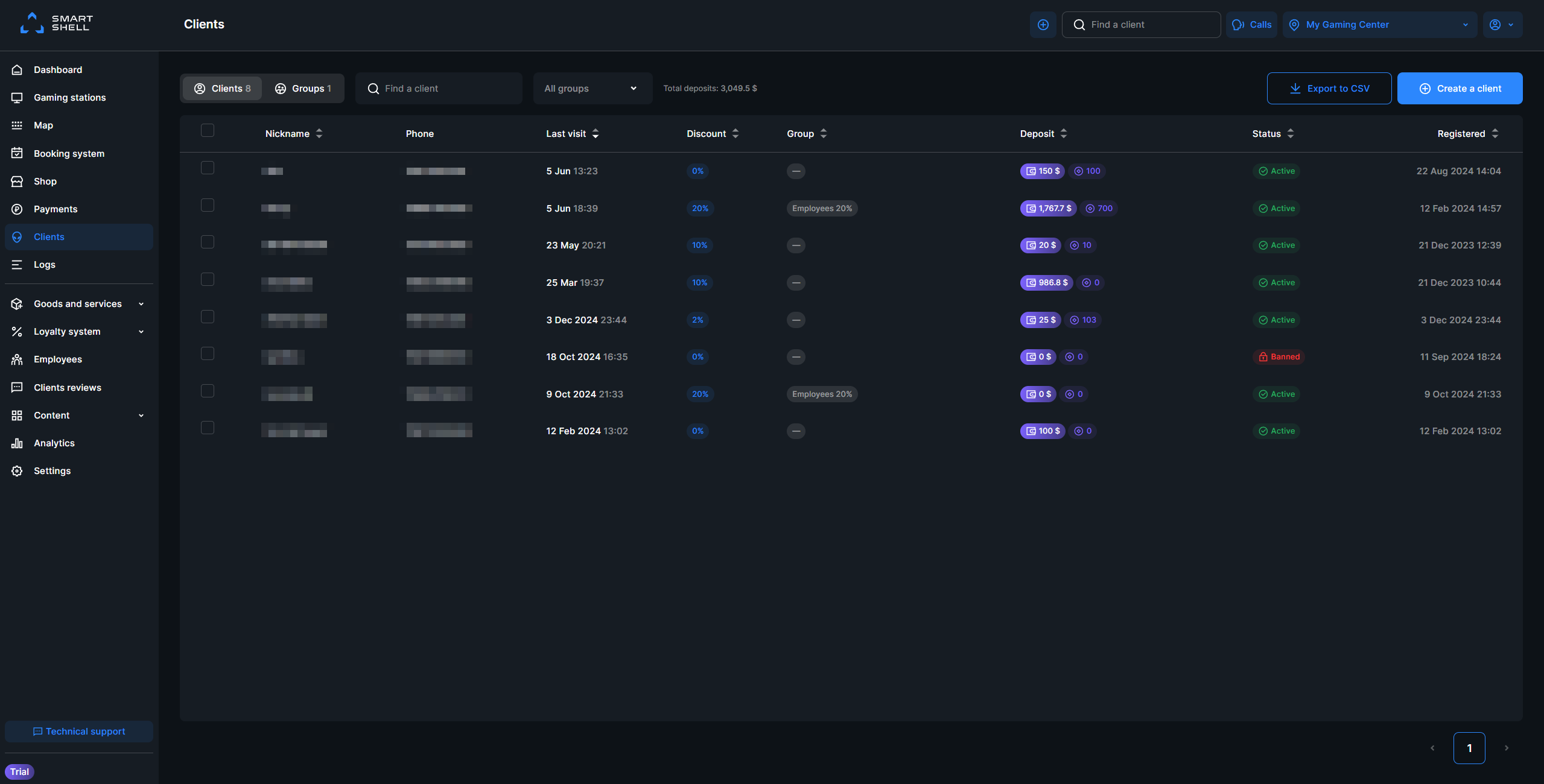The width and height of the screenshot is (1544, 784).
Task: Sort by Discount column arrows
Action: point(735,134)
